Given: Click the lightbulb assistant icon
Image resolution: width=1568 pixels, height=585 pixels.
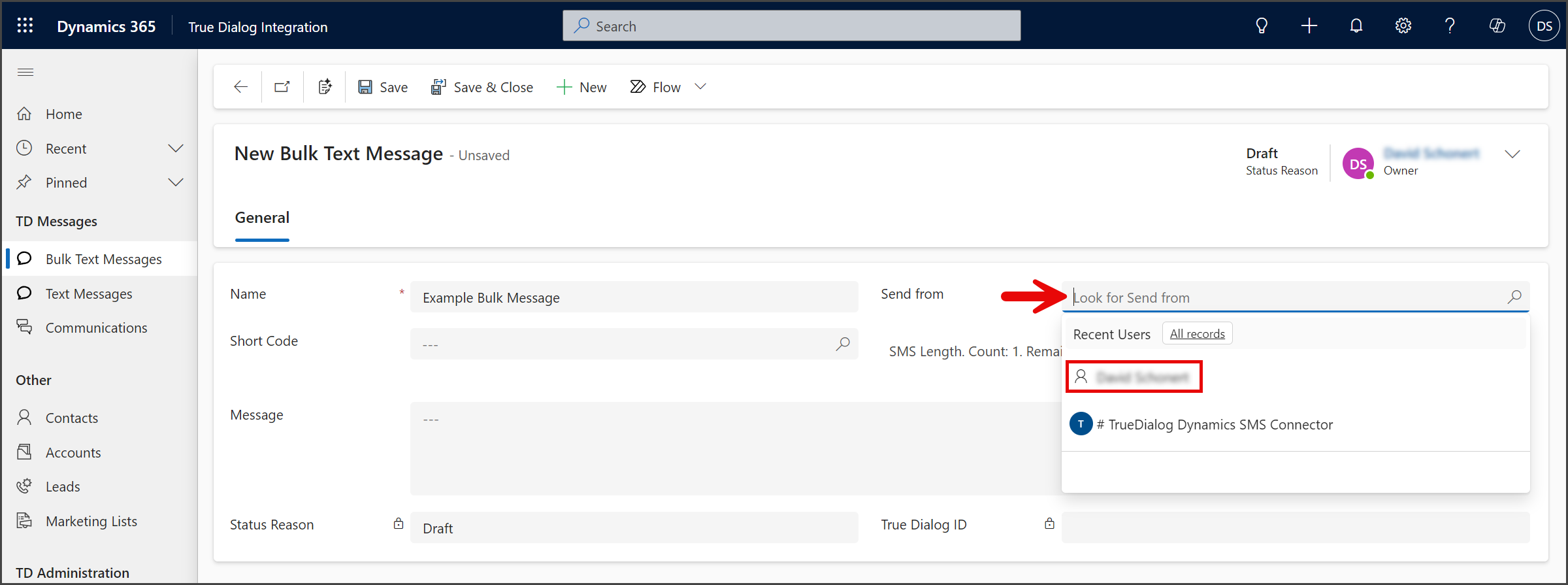Looking at the screenshot, I should [1262, 26].
